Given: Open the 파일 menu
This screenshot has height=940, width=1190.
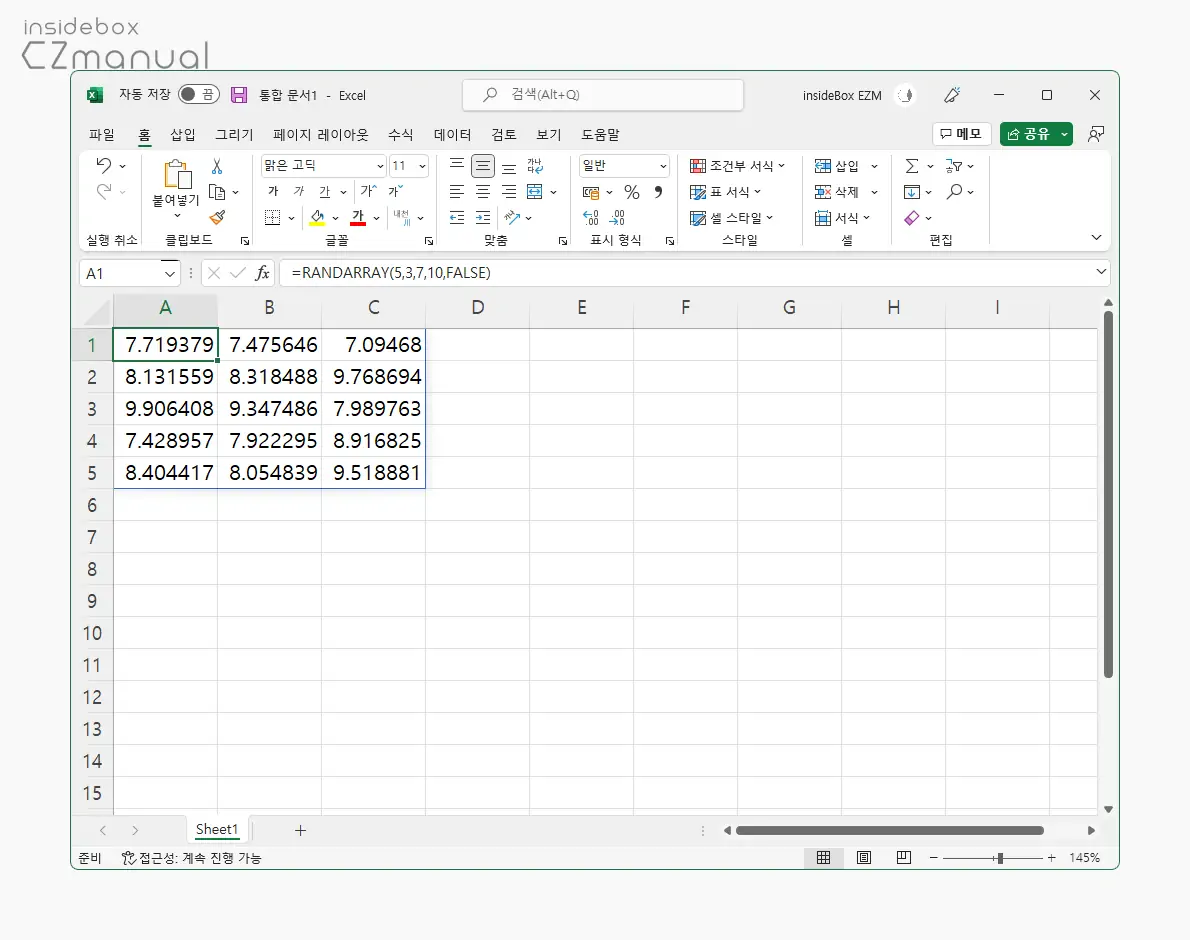Looking at the screenshot, I should coord(102,134).
